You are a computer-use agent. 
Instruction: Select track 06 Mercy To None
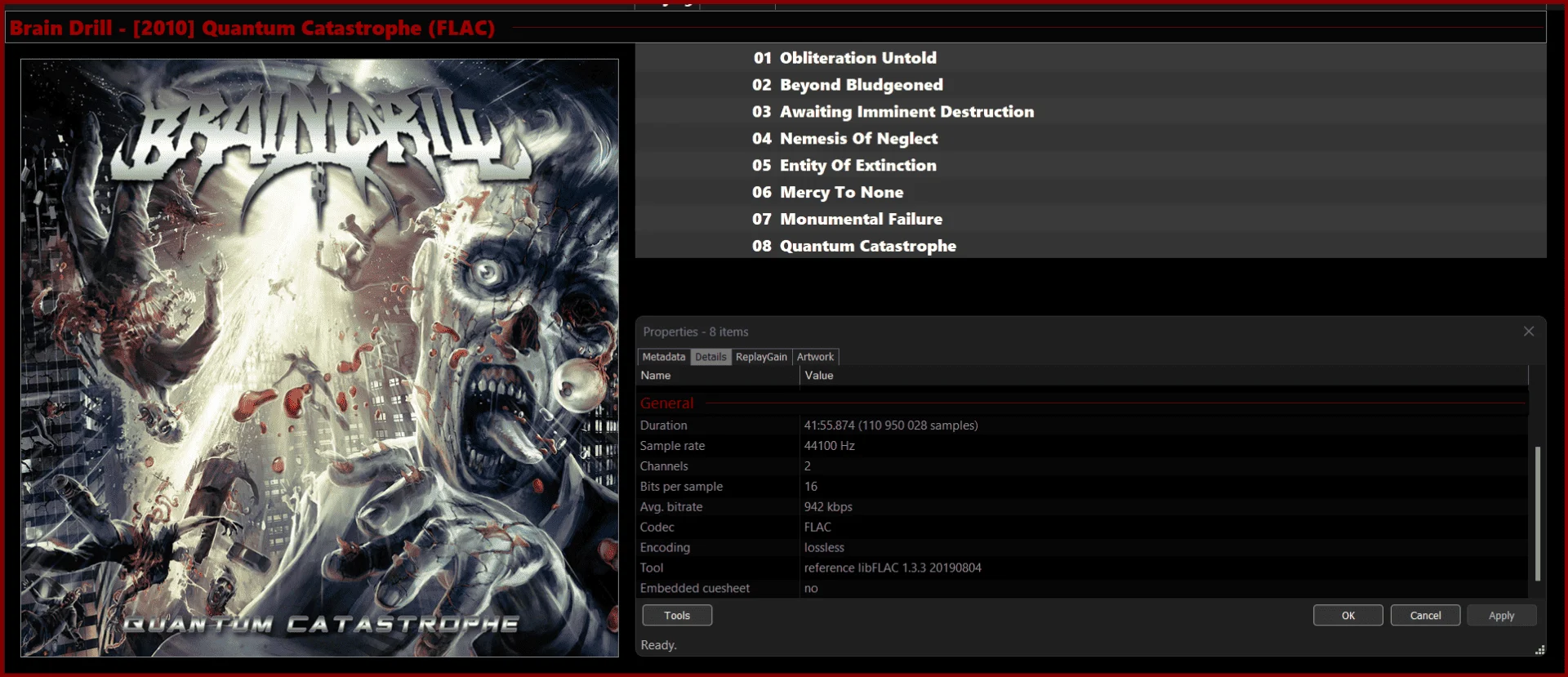1090,193
